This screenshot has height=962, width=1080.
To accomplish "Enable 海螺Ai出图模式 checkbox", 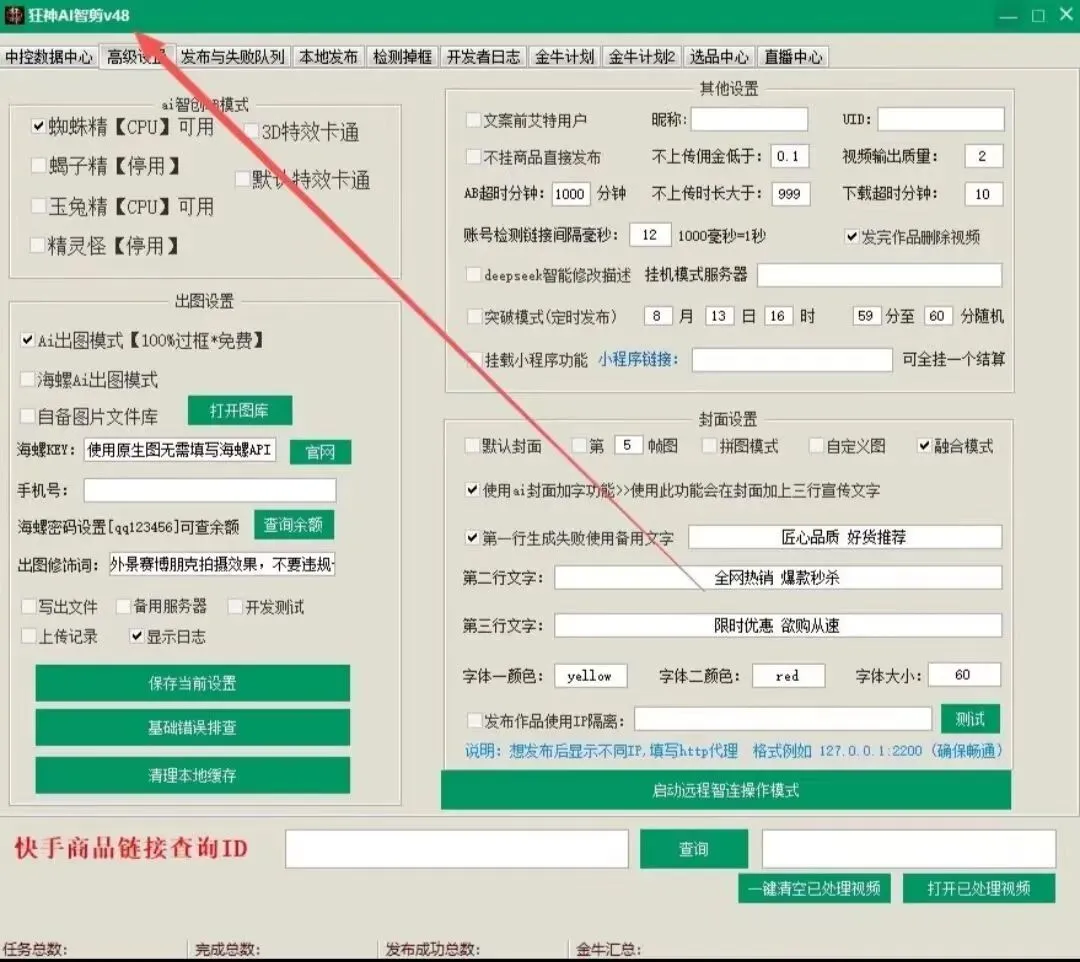I will (27, 379).
